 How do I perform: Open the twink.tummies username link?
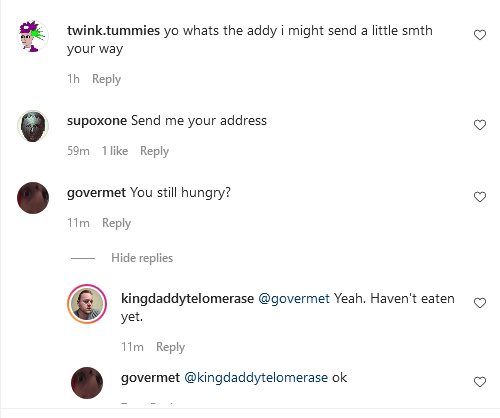[113, 31]
